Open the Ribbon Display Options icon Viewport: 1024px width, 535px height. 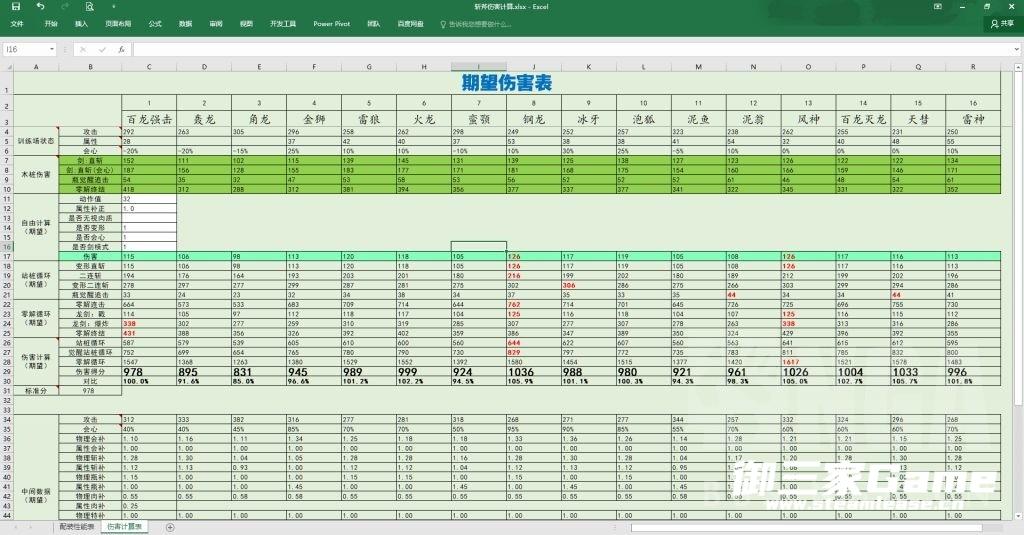pos(937,6)
